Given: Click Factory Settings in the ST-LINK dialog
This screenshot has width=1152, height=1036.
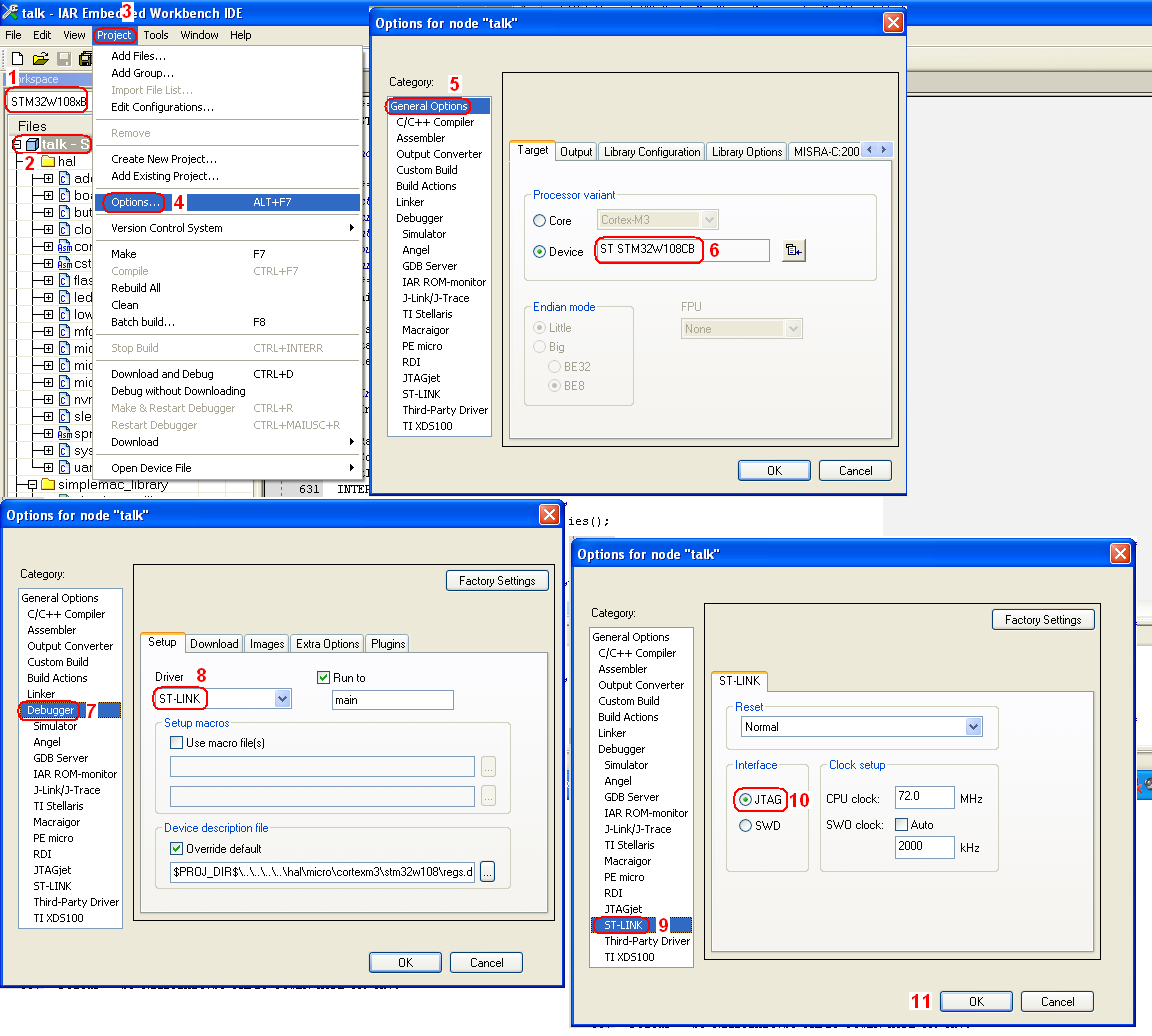Looking at the screenshot, I should (1043, 620).
